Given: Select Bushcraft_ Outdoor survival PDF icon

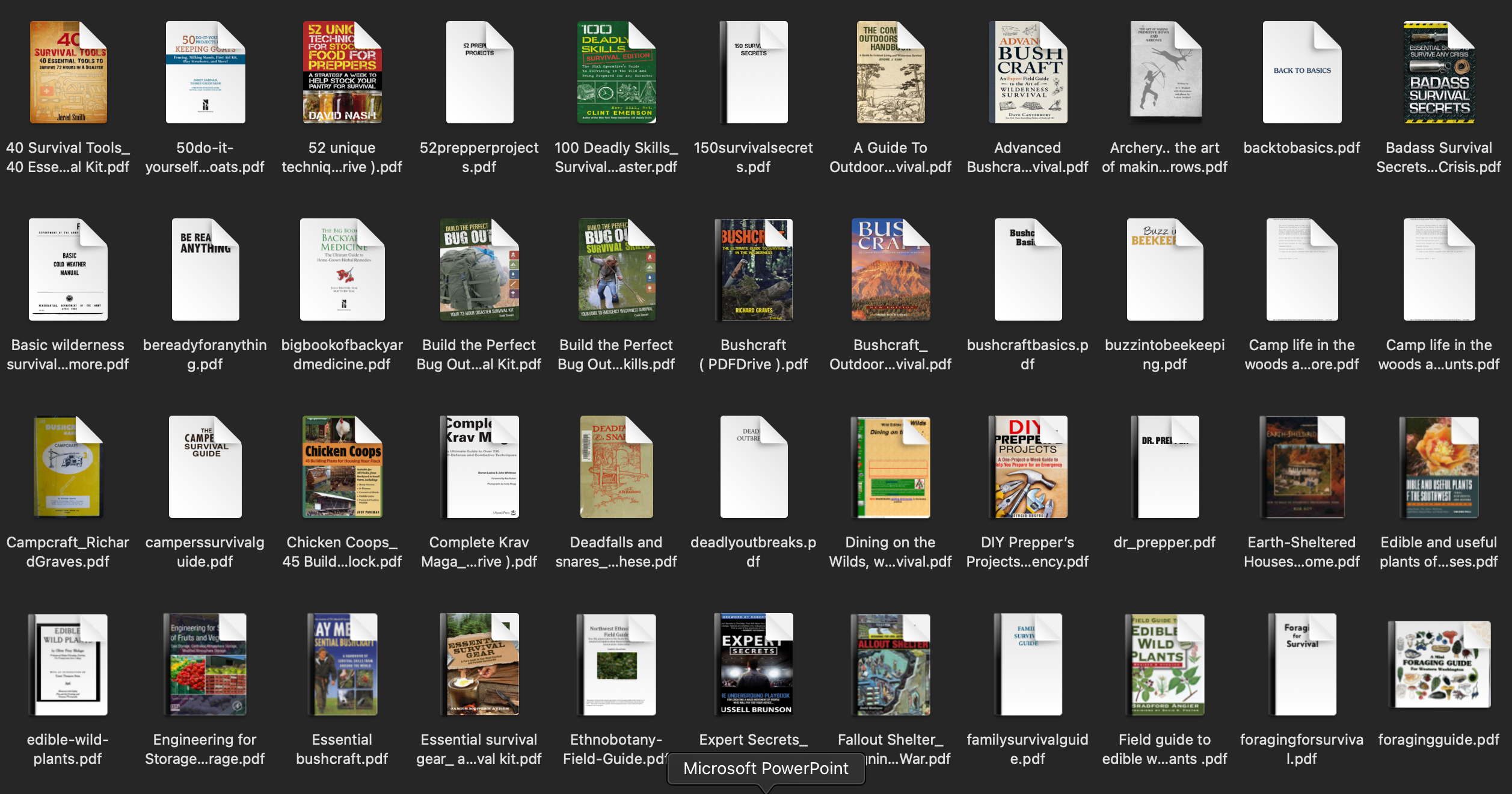Looking at the screenshot, I should click(891, 269).
